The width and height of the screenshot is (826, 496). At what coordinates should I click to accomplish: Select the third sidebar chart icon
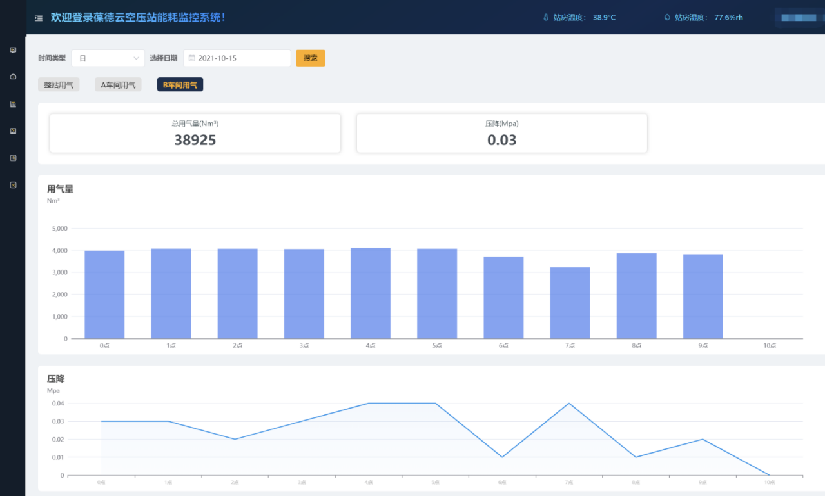pyautogui.click(x=12, y=104)
